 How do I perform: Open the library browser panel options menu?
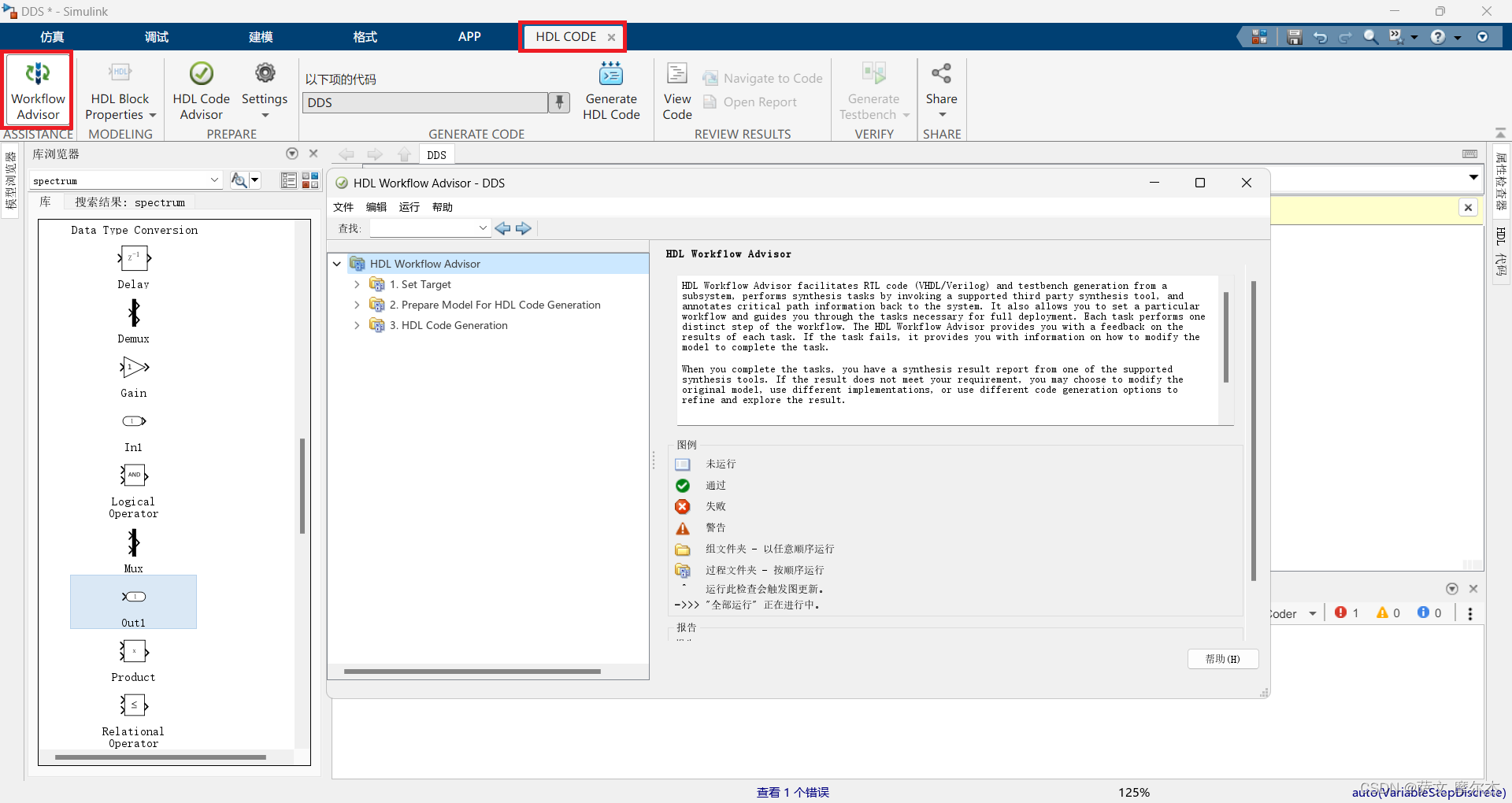tap(292, 154)
